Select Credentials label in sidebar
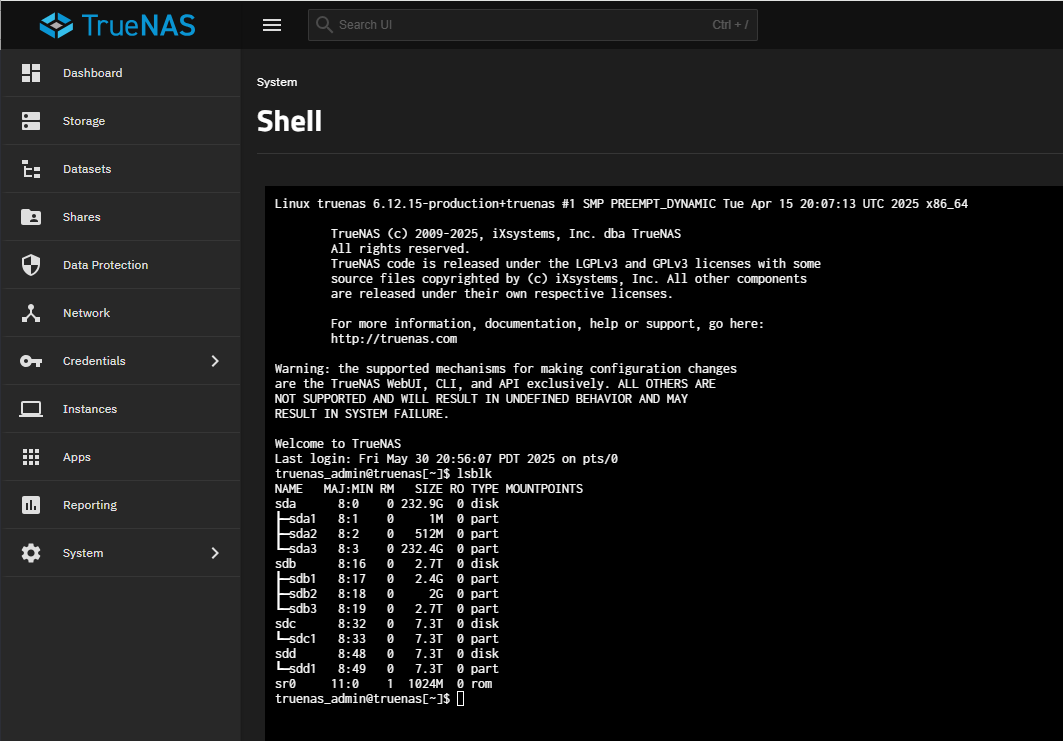Image resolution: width=1063 pixels, height=741 pixels. pos(94,361)
